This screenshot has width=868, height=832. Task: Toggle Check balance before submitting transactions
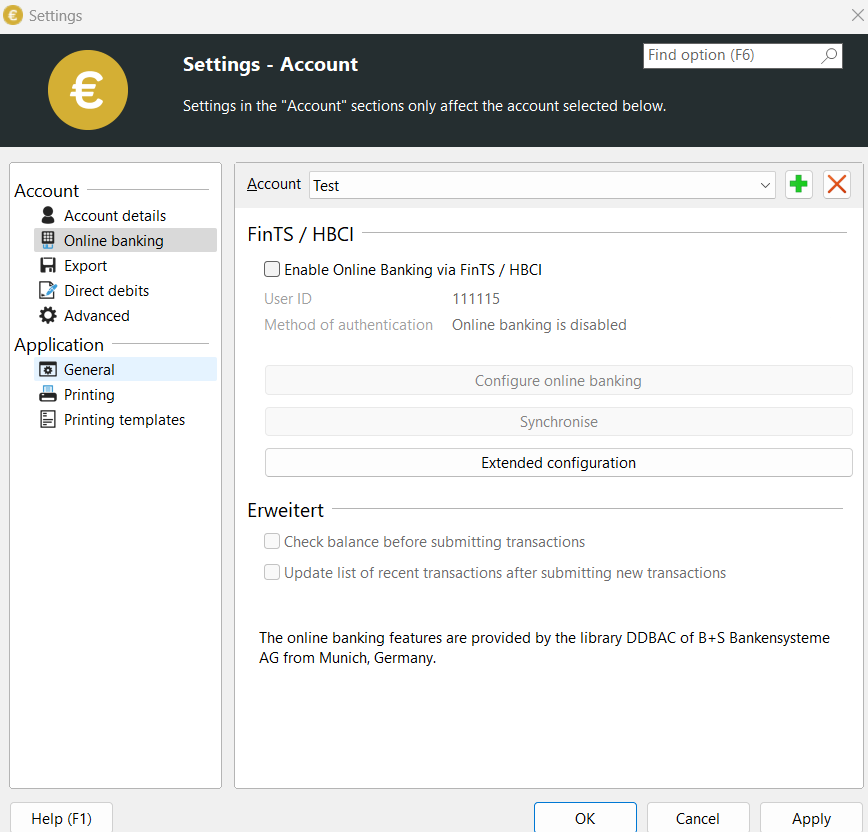272,541
